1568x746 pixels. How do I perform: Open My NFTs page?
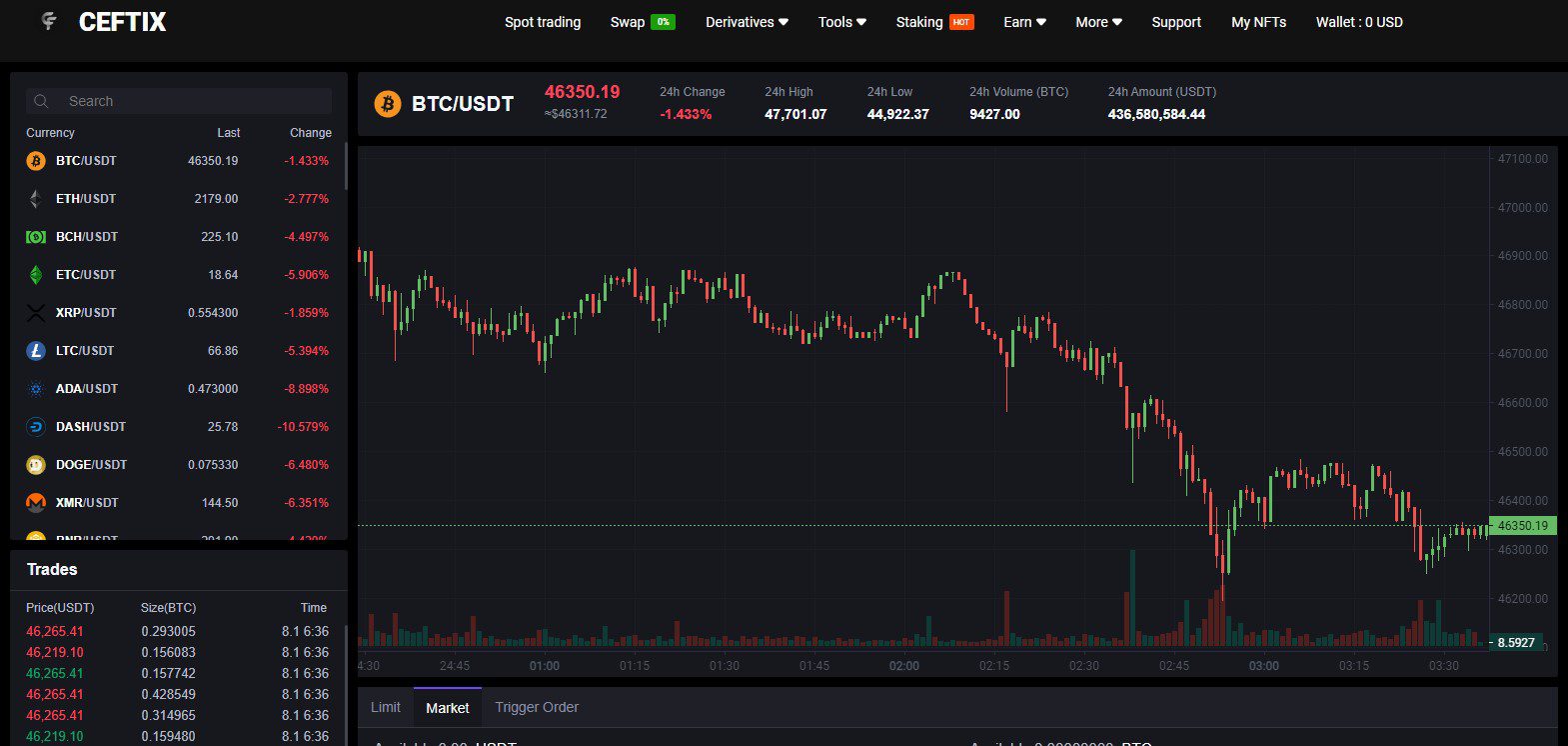(1258, 22)
